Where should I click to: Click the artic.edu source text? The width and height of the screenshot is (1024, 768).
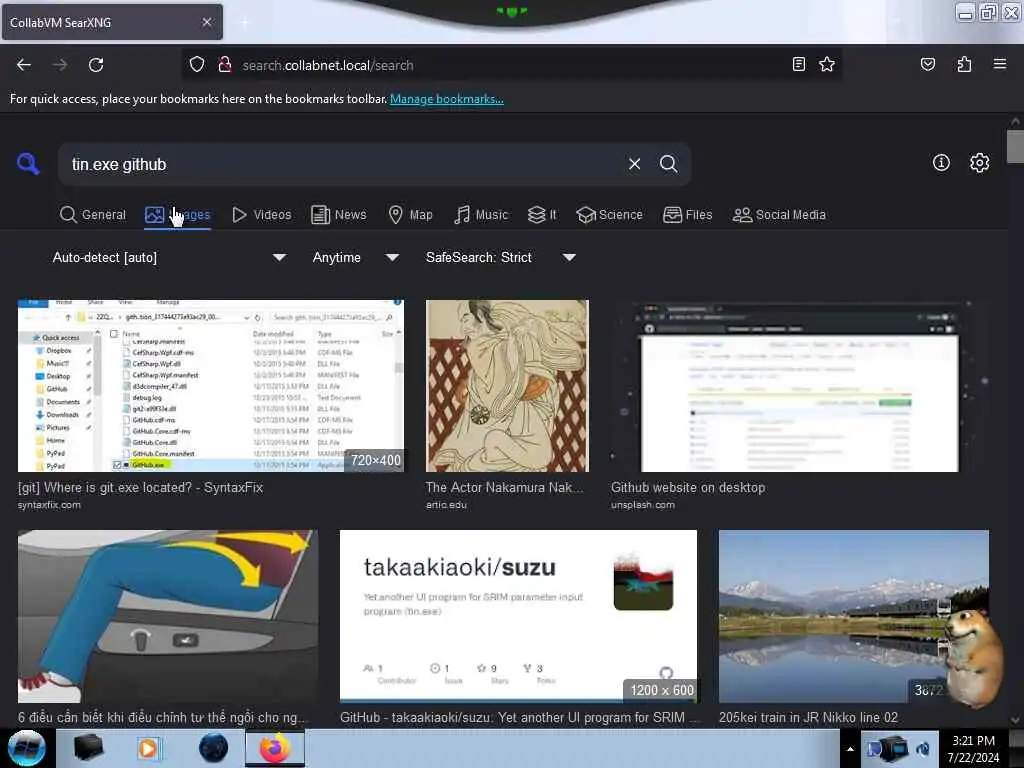click(446, 505)
